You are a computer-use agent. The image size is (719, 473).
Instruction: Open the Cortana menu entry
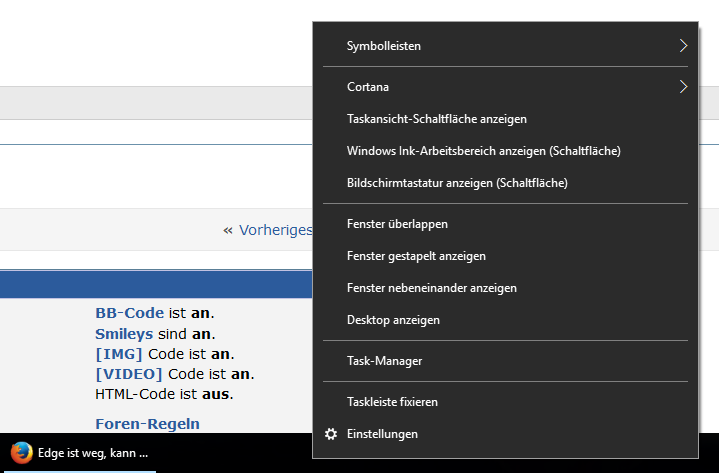pos(368,87)
